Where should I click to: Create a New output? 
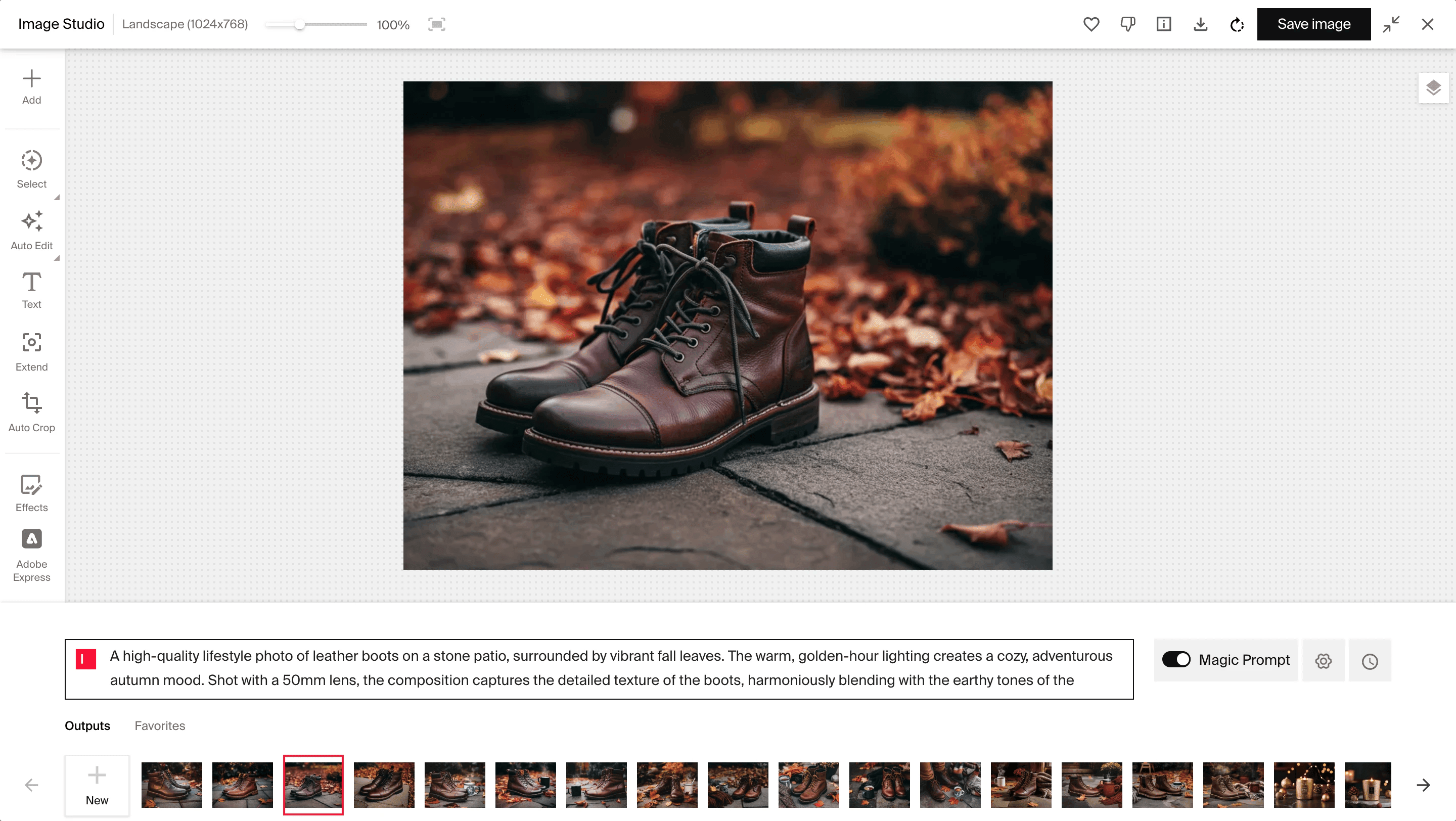(97, 786)
